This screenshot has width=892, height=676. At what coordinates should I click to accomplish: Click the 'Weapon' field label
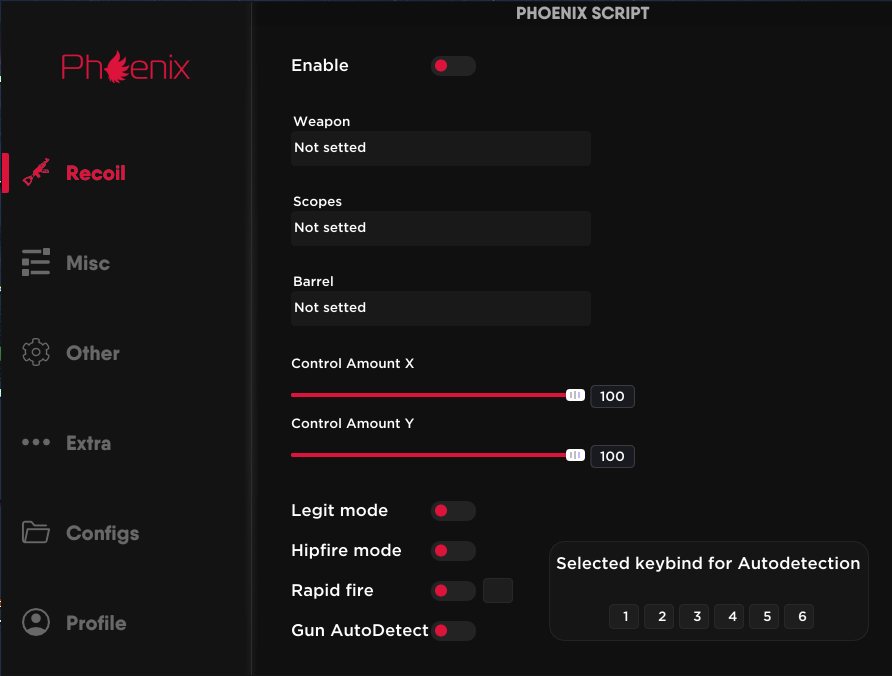coord(322,121)
